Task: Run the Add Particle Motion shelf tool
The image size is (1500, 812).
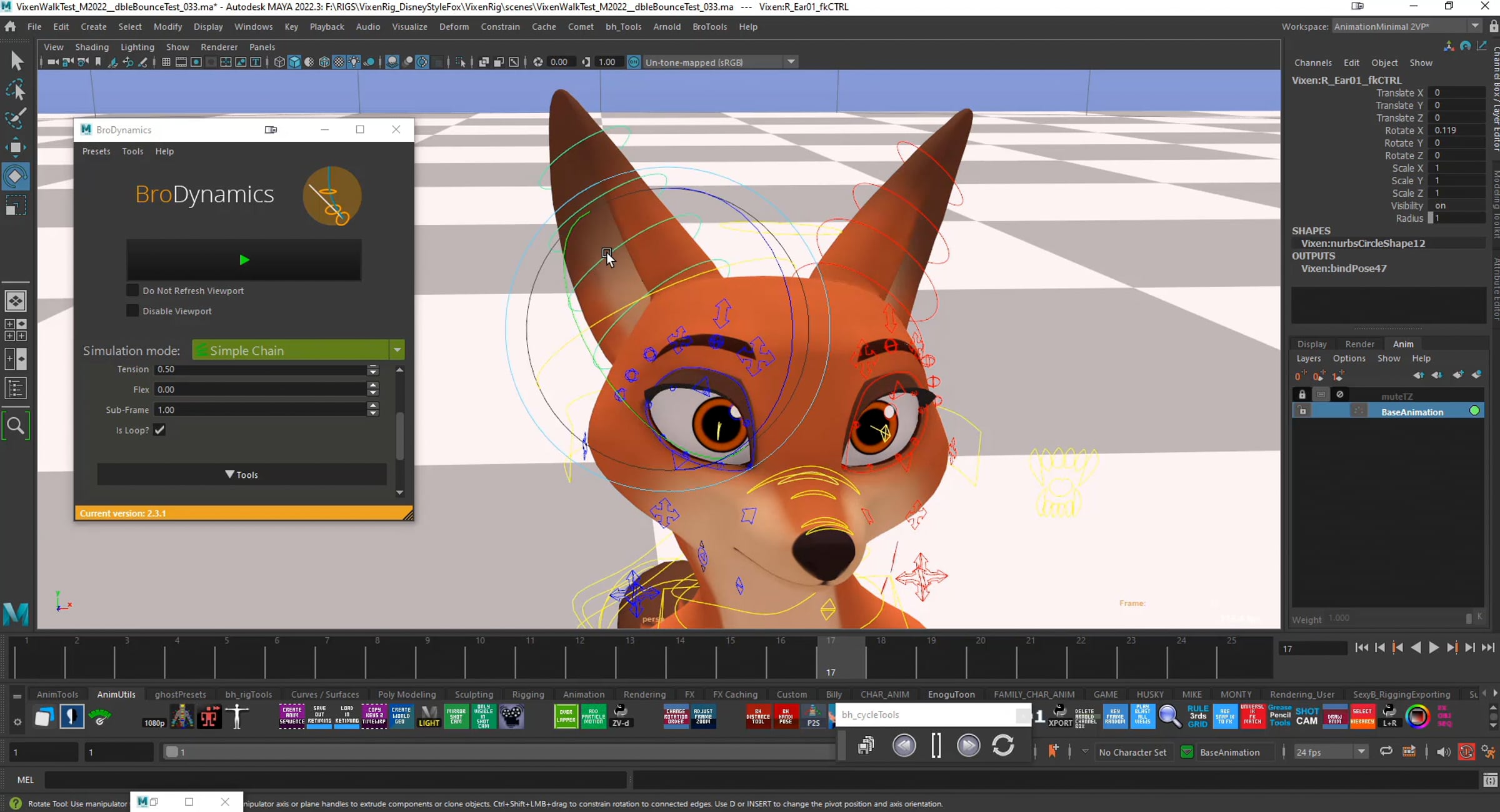Action: (x=594, y=716)
